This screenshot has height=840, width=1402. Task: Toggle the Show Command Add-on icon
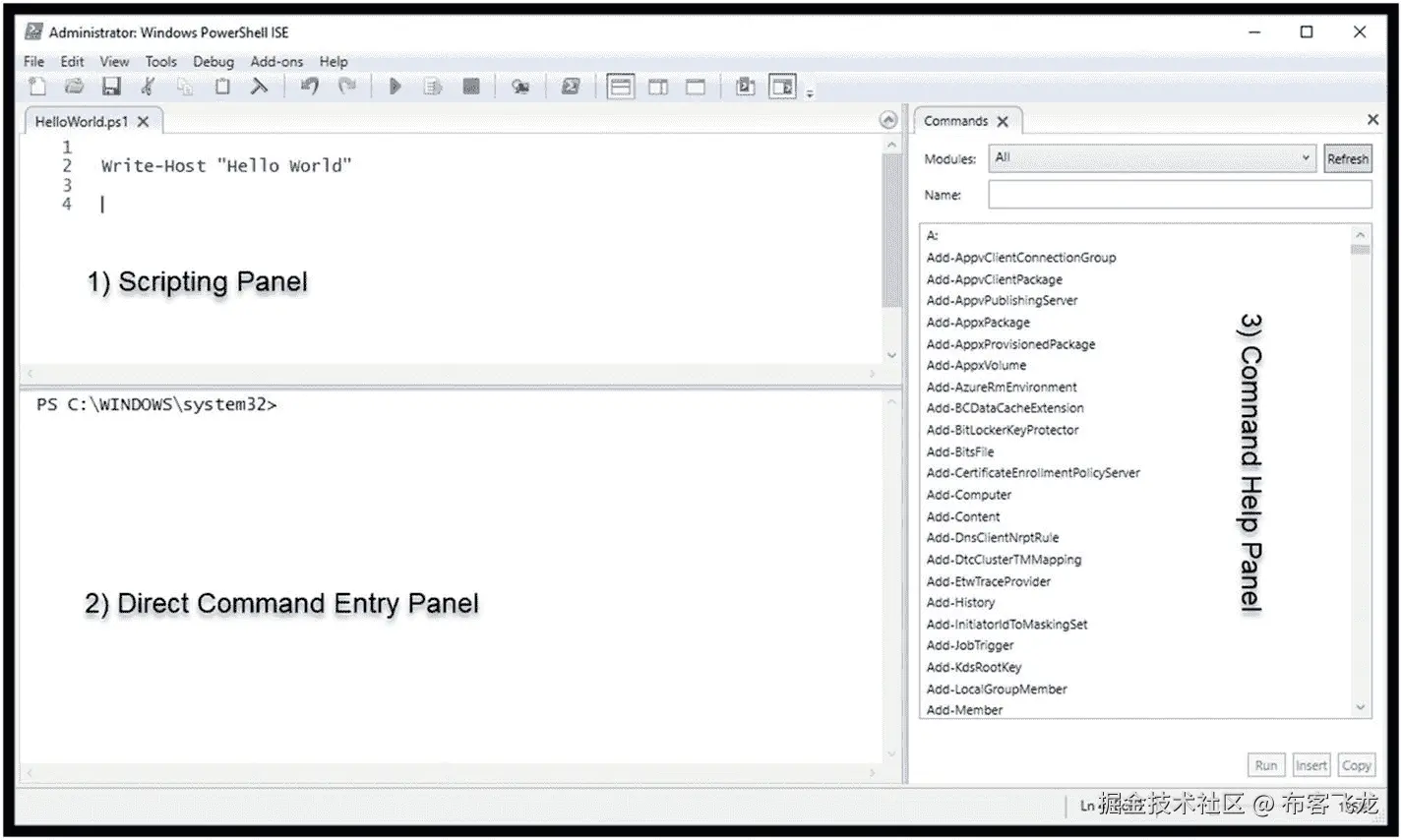click(x=783, y=87)
